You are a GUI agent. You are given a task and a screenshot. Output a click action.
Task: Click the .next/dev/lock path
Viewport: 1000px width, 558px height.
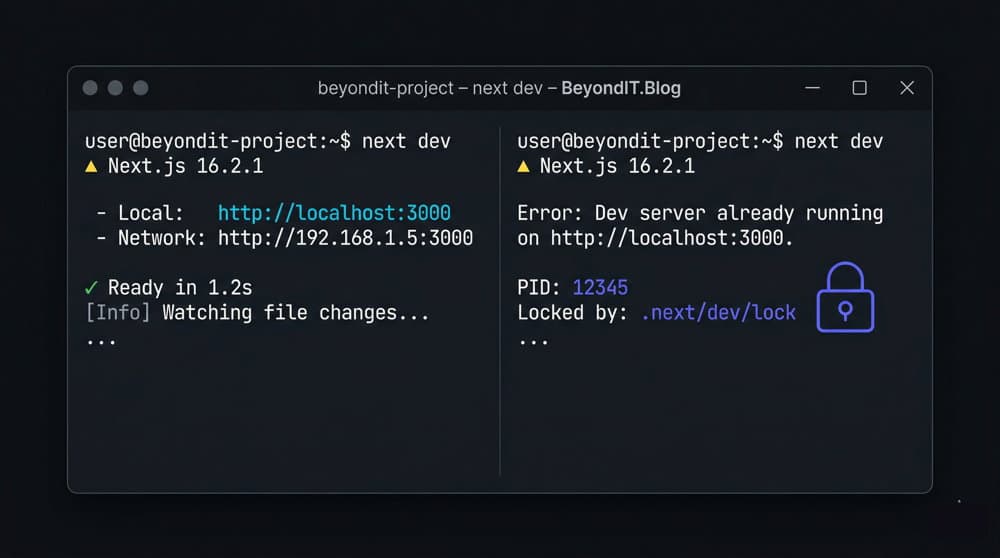point(719,312)
